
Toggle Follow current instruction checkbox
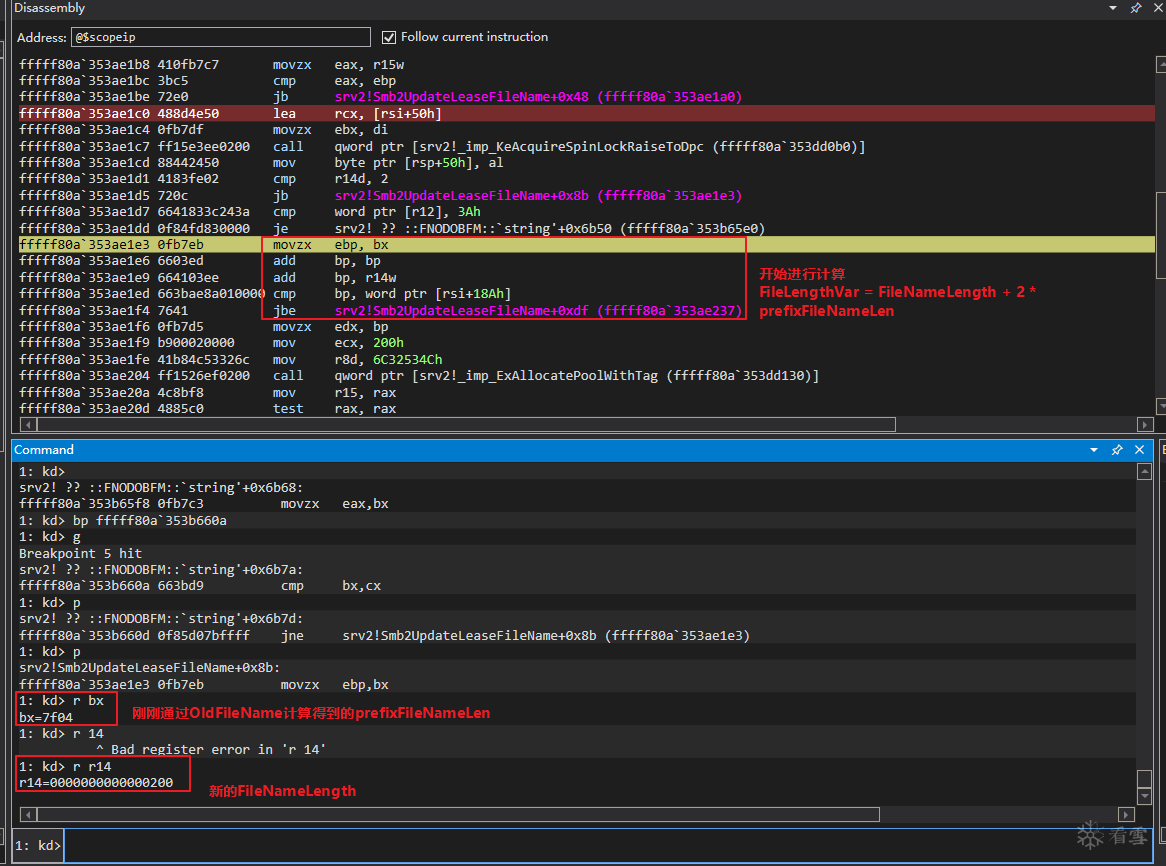pyautogui.click(x=389, y=37)
